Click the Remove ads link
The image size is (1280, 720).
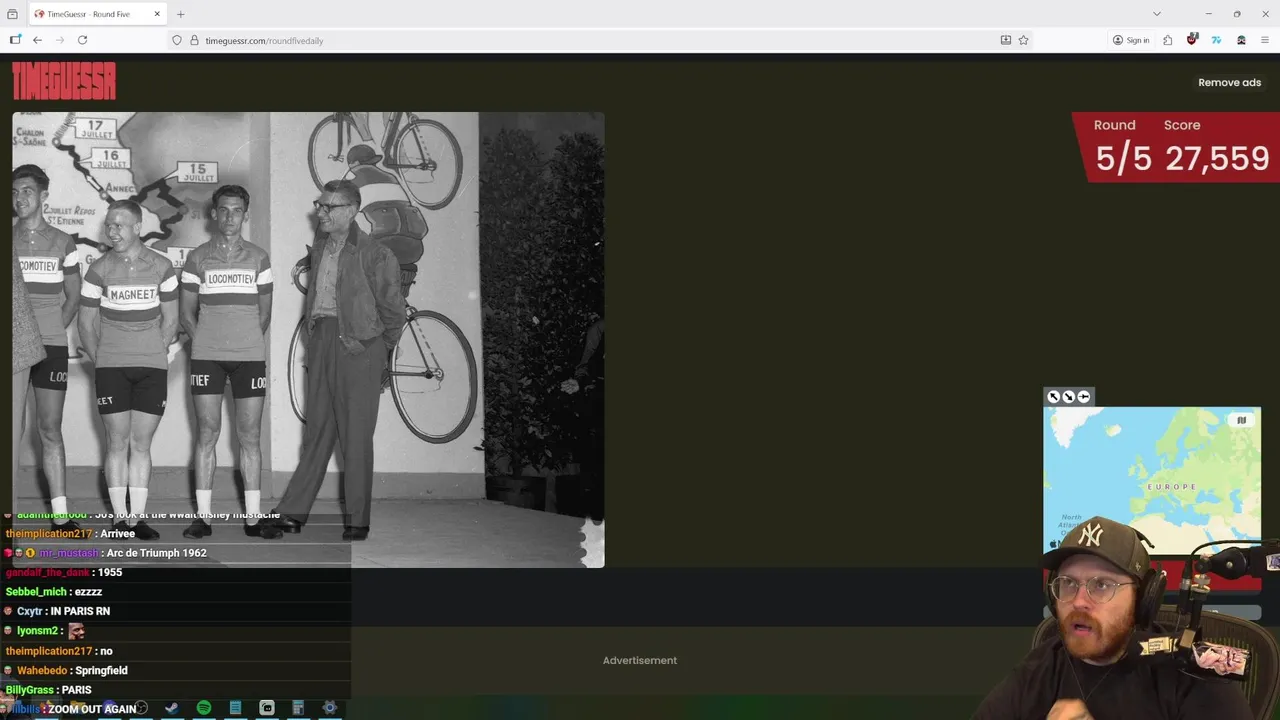pos(1229,82)
